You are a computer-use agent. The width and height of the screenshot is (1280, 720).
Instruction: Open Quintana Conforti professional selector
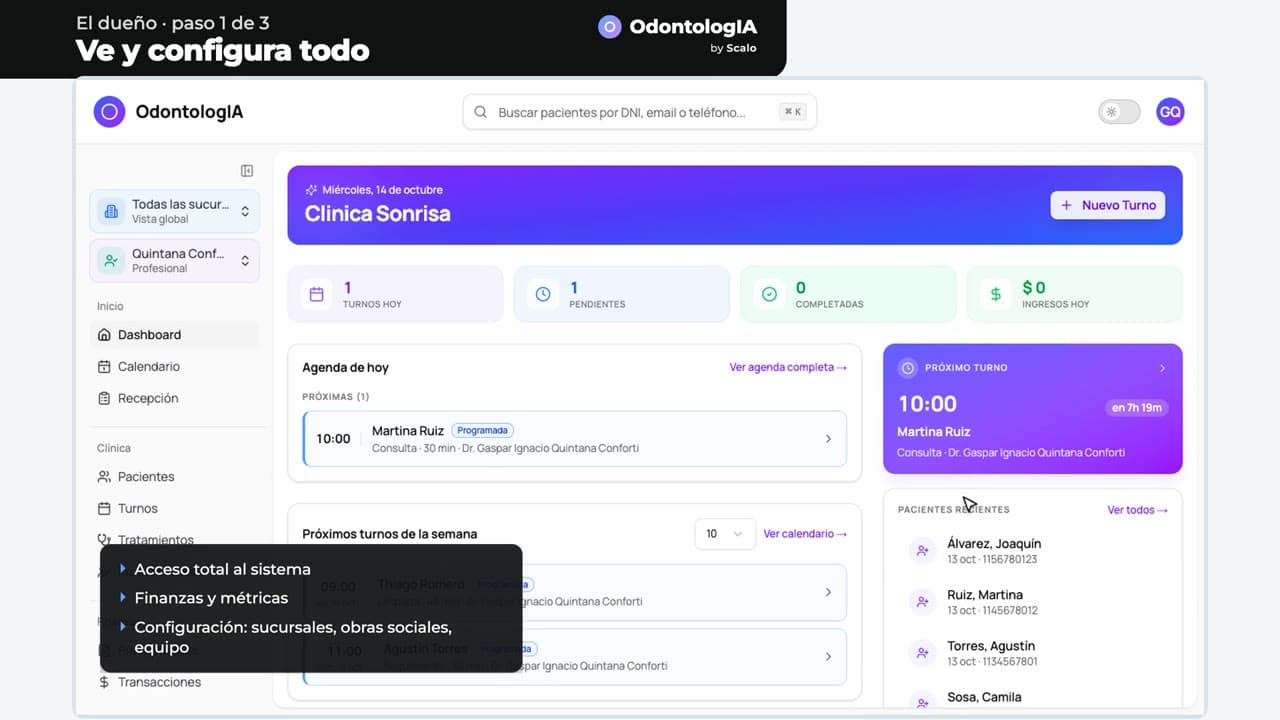174,260
